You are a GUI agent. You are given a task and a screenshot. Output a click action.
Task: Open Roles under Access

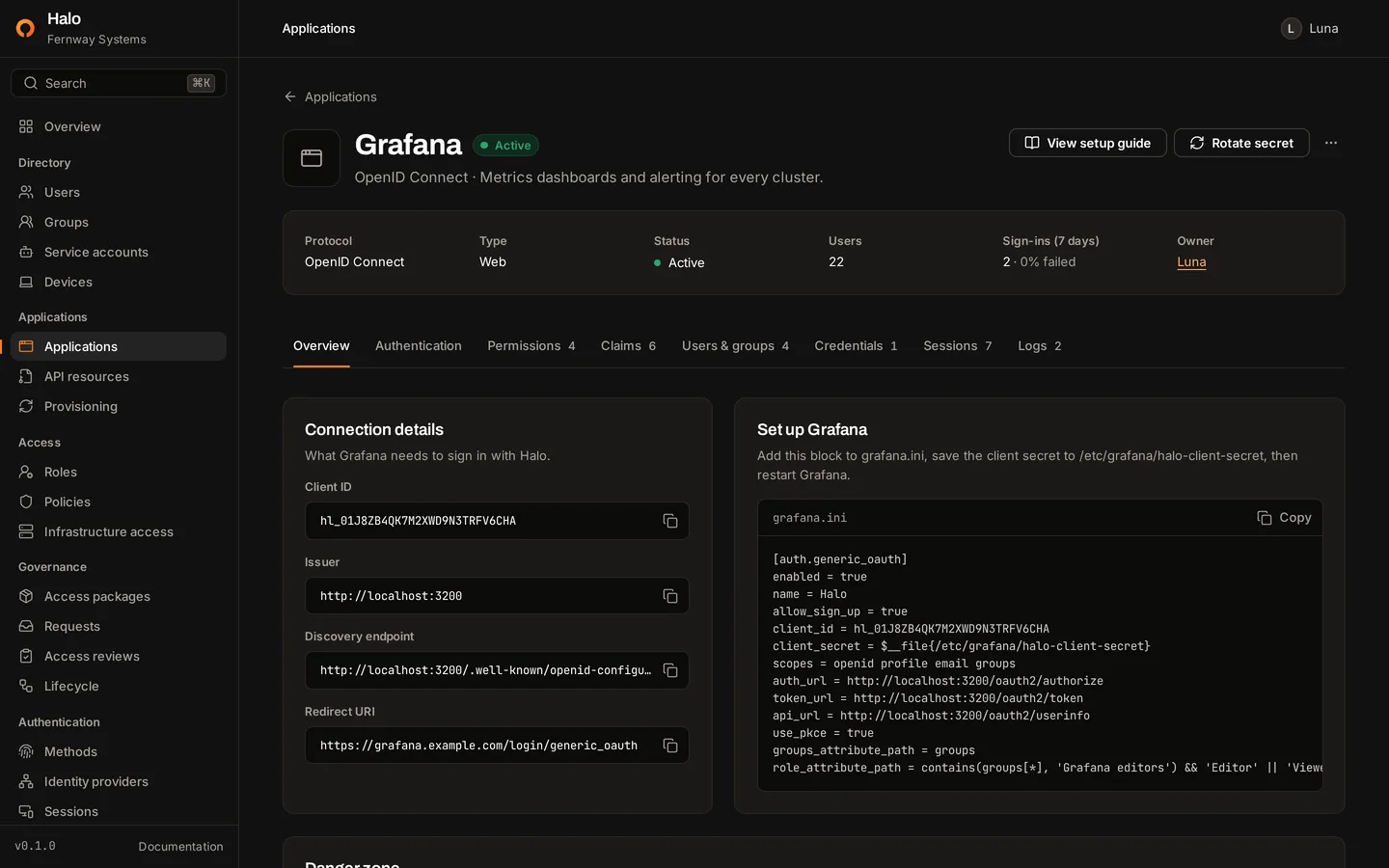119,472
